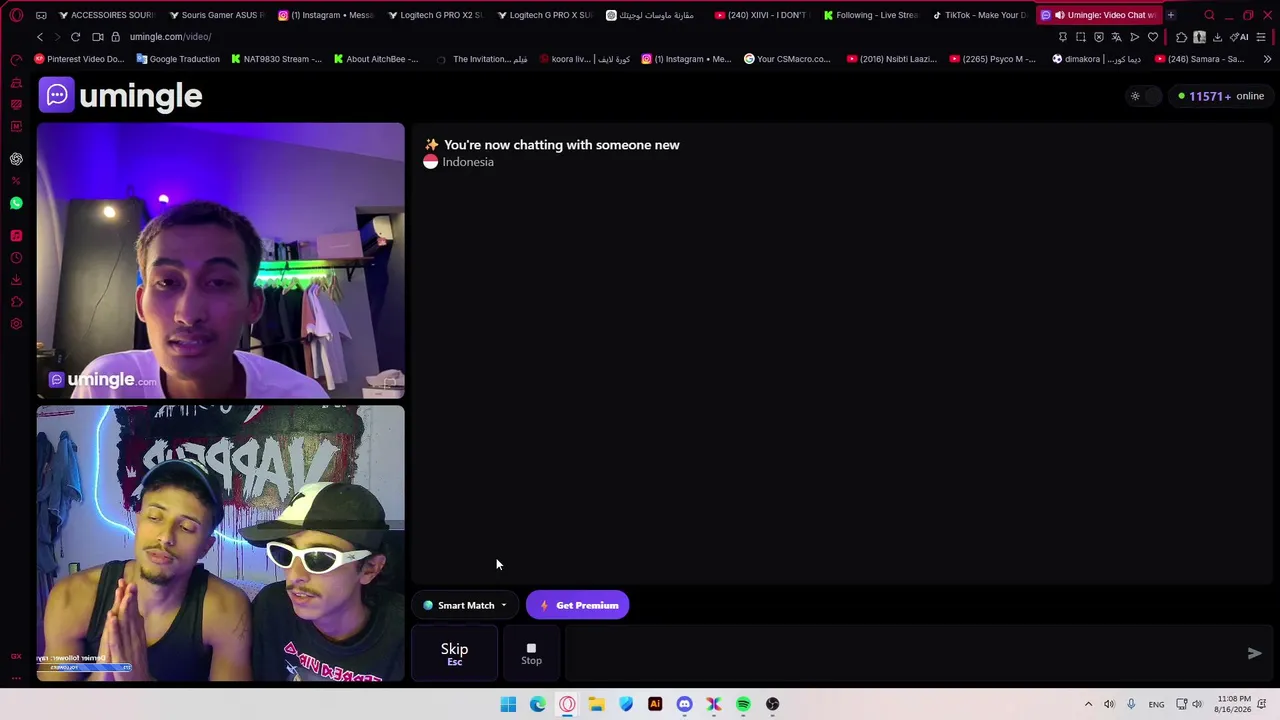Expand the Smart Match dropdown

coord(465,605)
